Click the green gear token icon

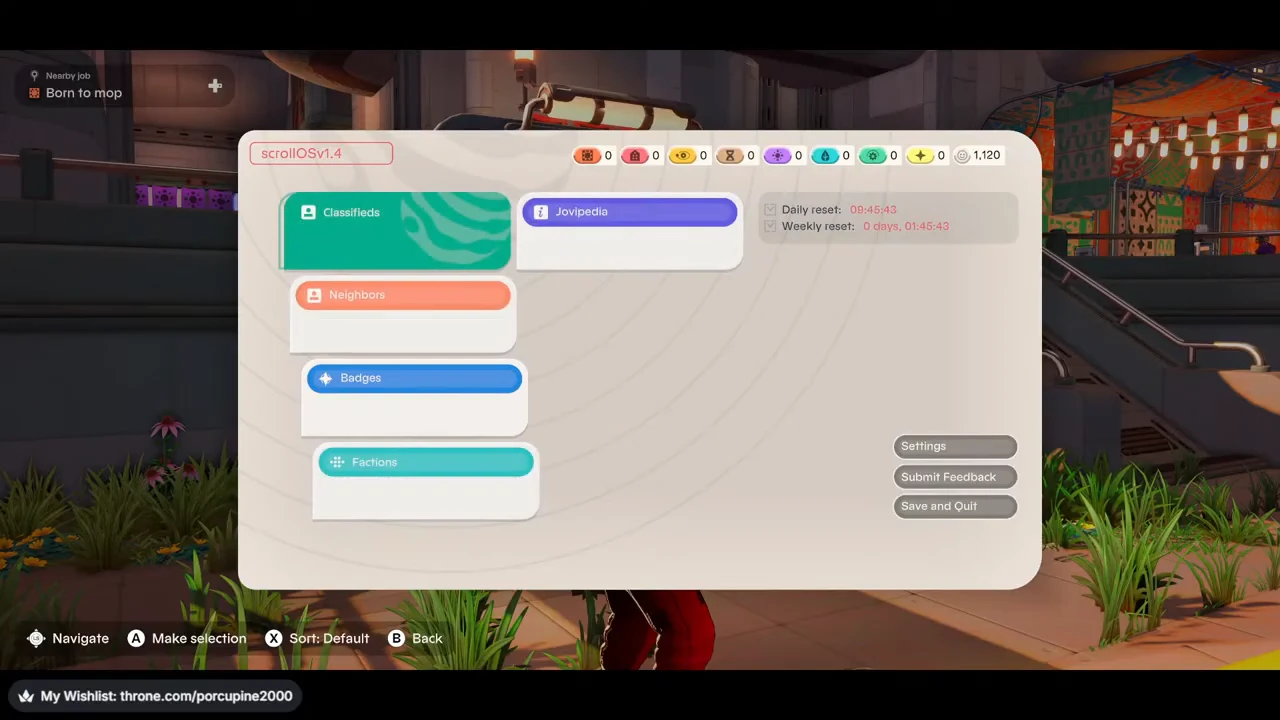[873, 156]
